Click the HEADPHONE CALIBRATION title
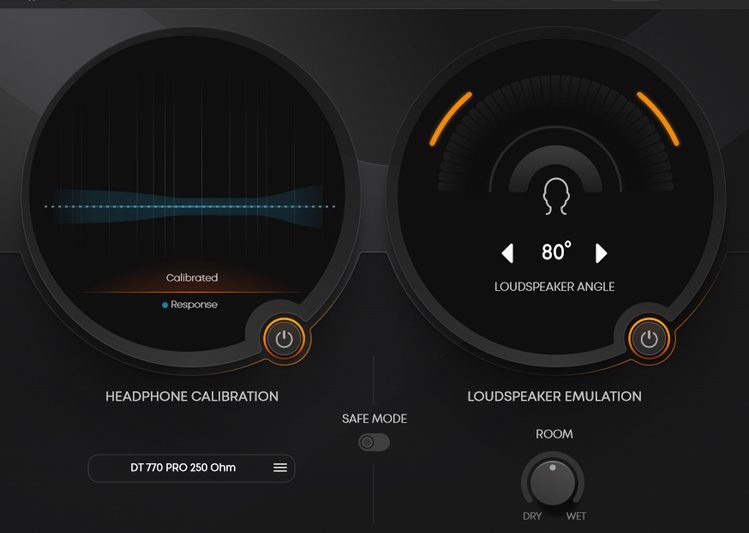The height and width of the screenshot is (533, 749). 192,396
